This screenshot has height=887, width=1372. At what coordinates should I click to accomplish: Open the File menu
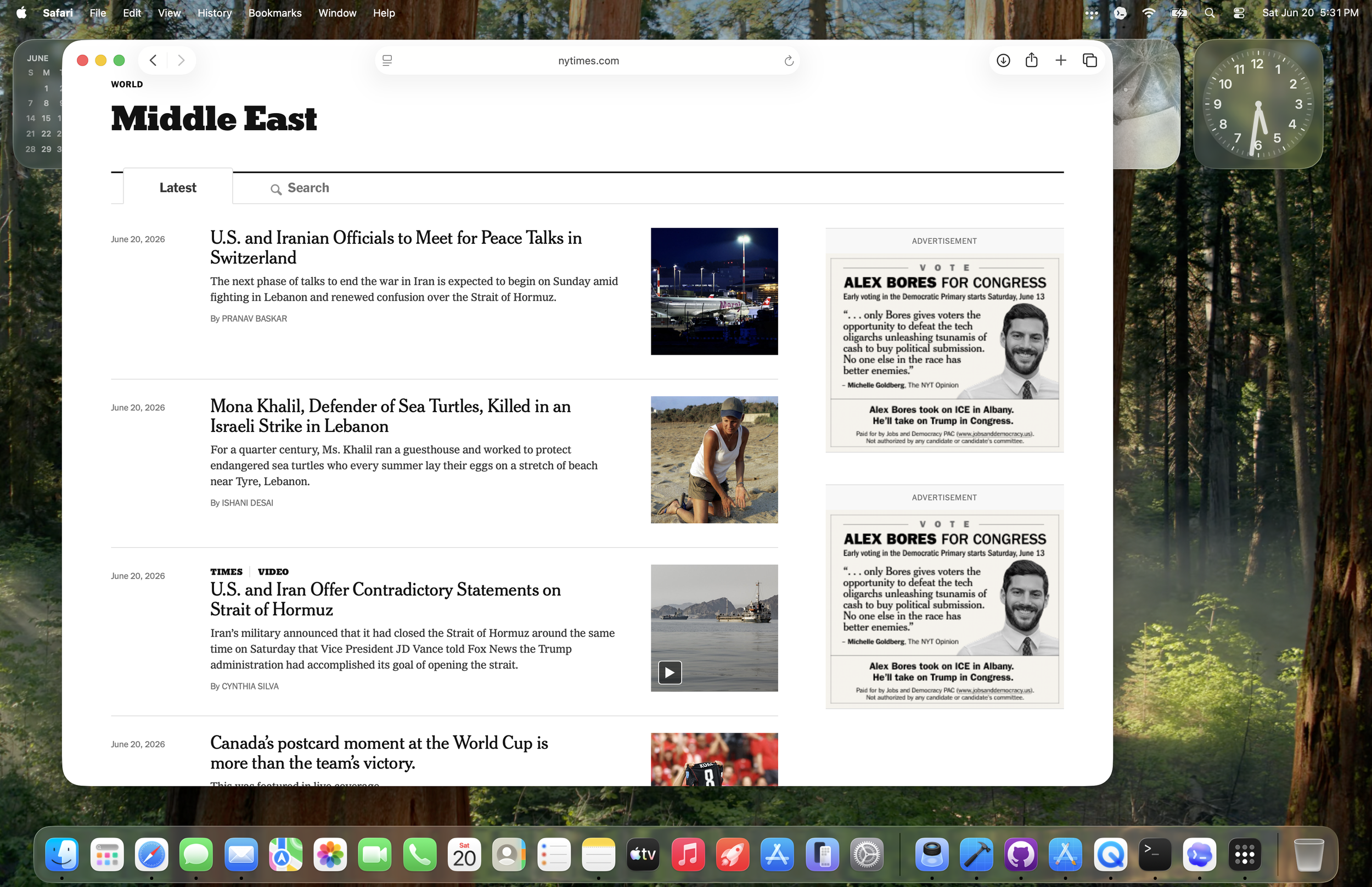(x=98, y=13)
